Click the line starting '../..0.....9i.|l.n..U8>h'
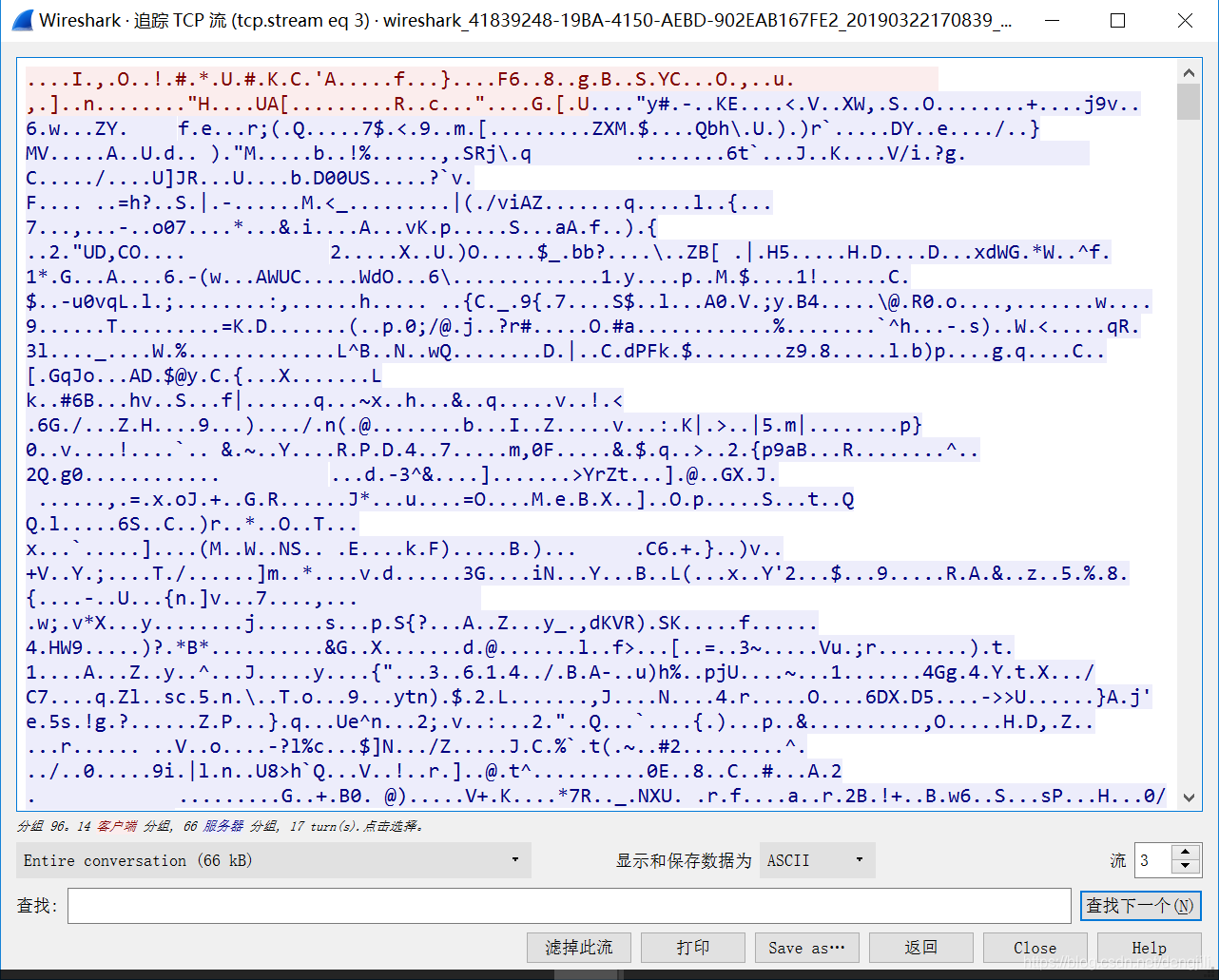1219x980 pixels. [x=434, y=771]
